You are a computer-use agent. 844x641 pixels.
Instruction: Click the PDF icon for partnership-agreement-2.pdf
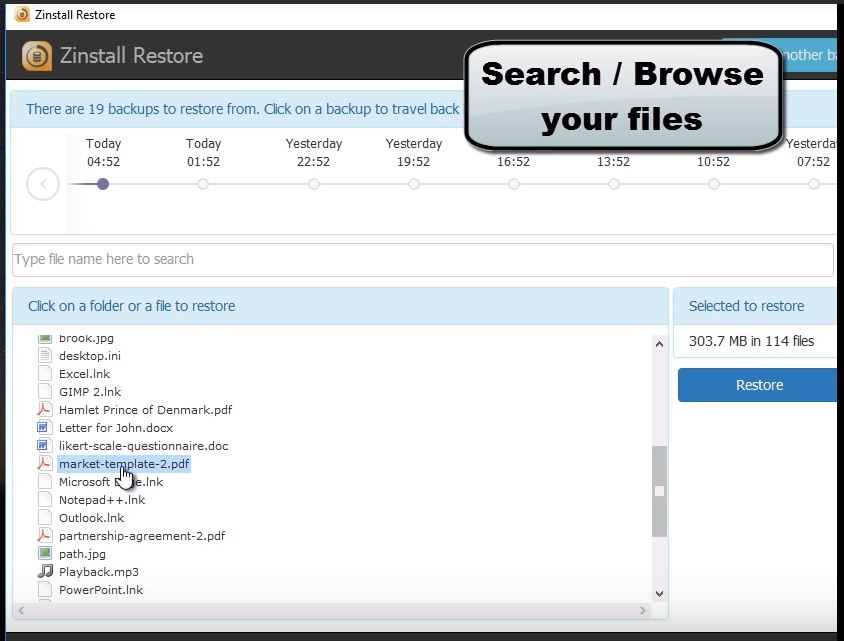click(44, 535)
